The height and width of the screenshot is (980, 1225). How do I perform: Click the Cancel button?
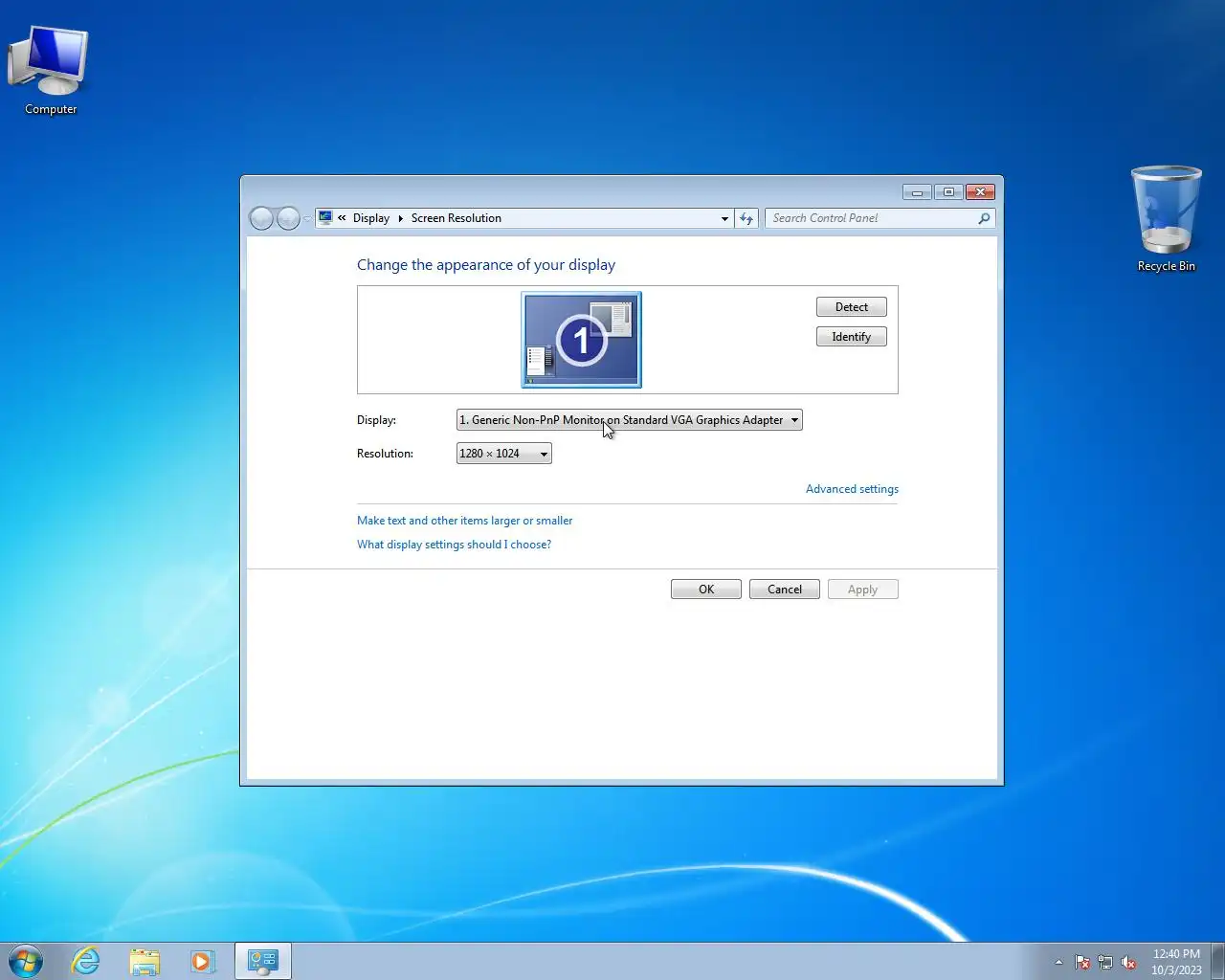click(x=784, y=590)
